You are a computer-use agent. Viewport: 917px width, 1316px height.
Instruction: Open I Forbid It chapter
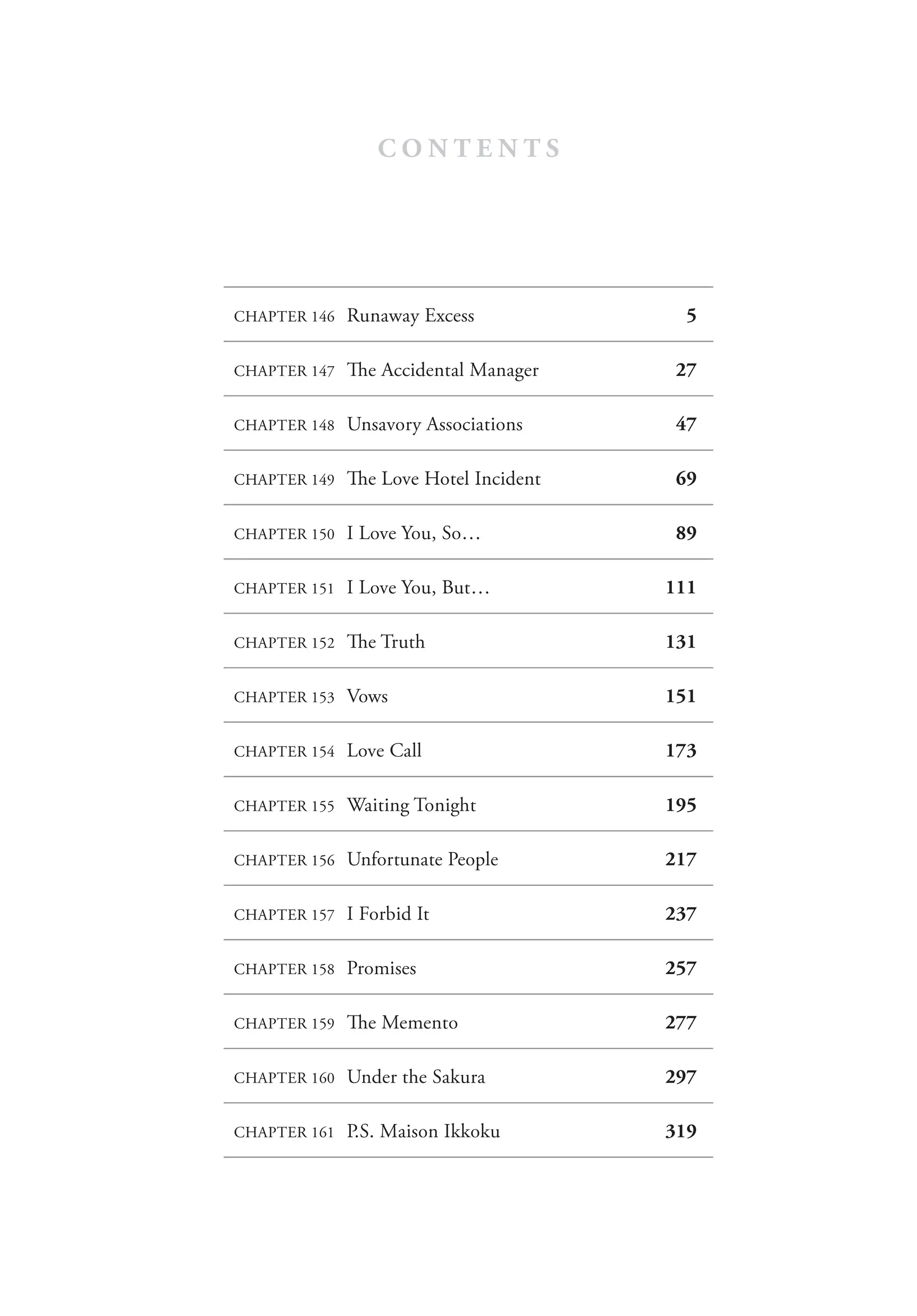point(468,913)
